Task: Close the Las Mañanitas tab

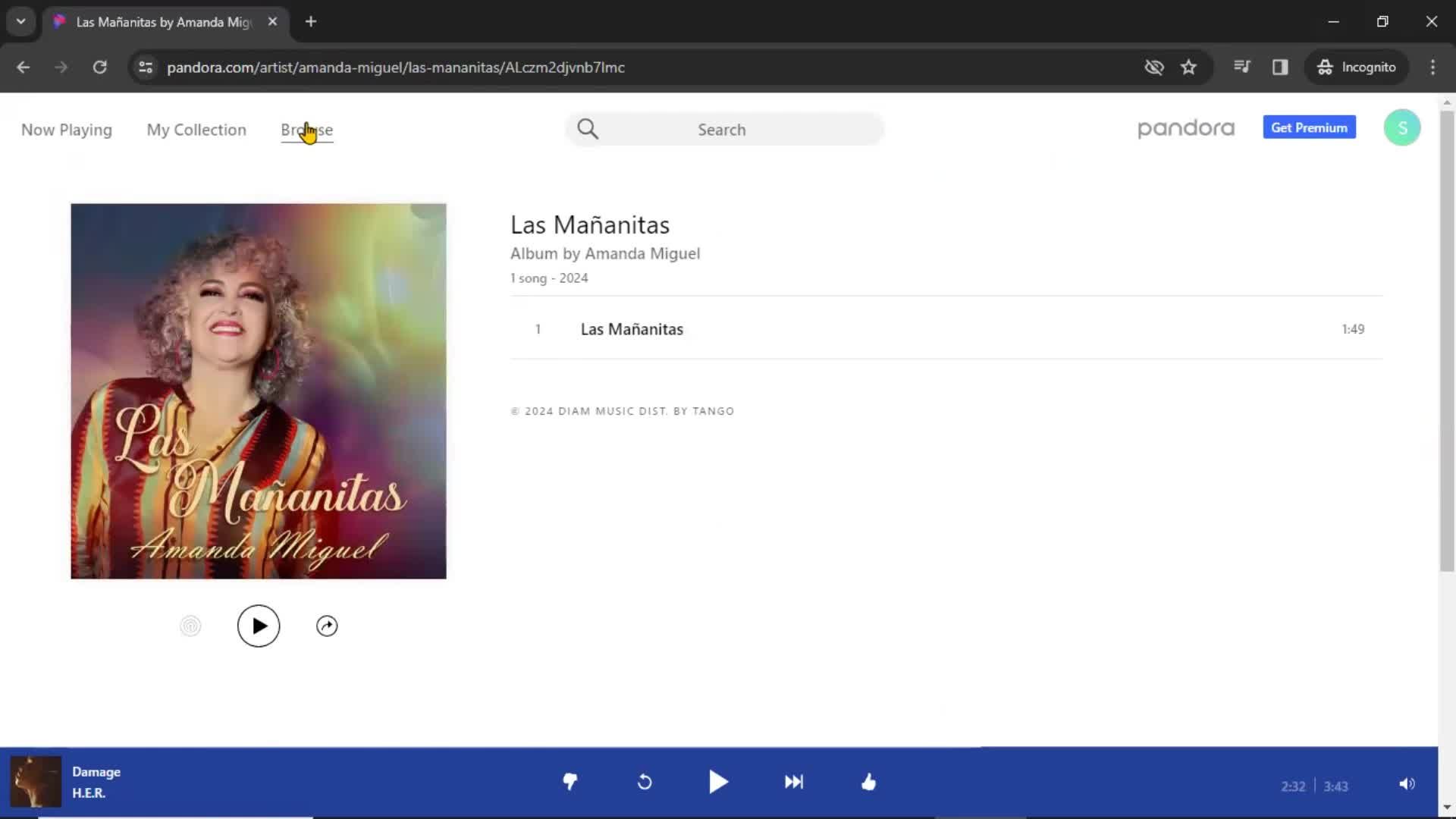Action: point(272,21)
